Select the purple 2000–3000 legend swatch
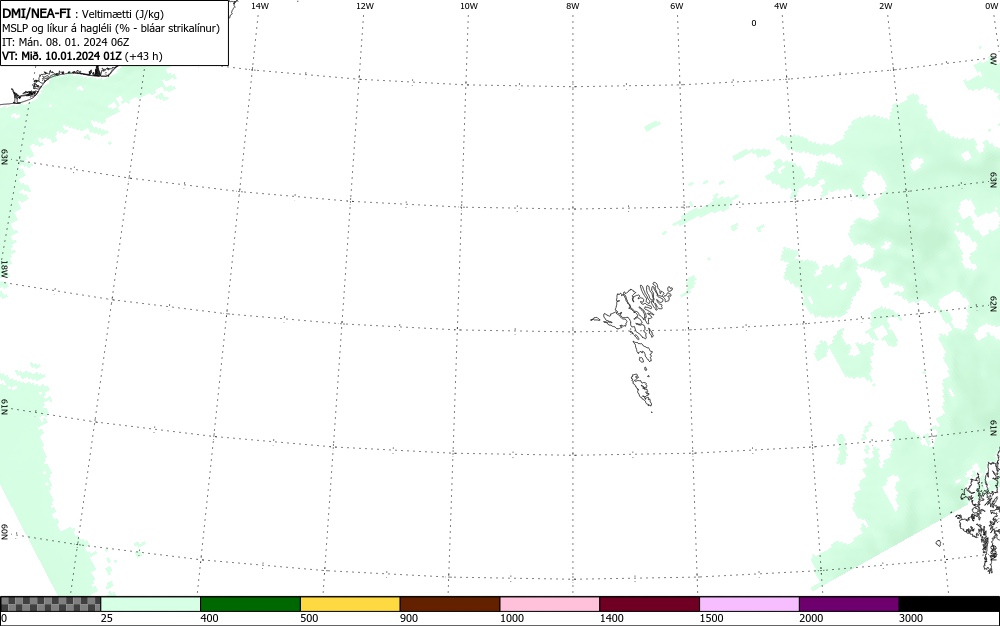This screenshot has height=626, width=1000. 849,604
